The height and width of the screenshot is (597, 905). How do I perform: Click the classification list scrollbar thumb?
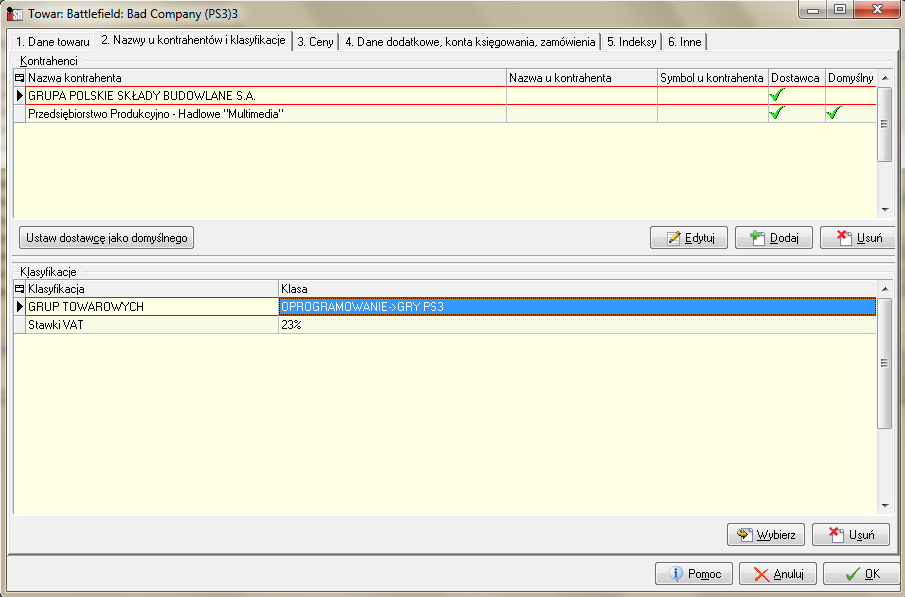coord(885,363)
